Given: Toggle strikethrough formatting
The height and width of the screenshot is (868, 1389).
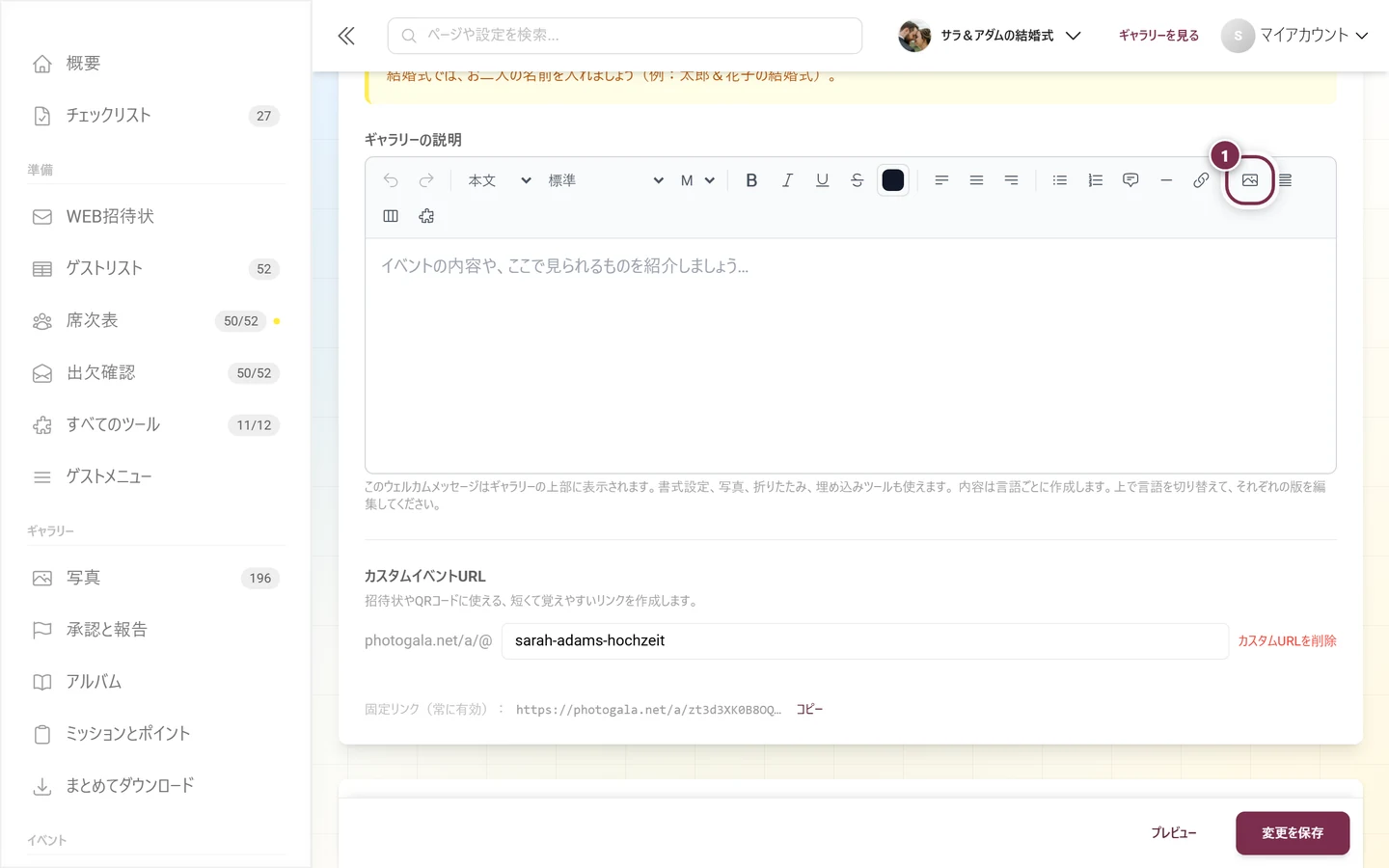Looking at the screenshot, I should coord(857,180).
